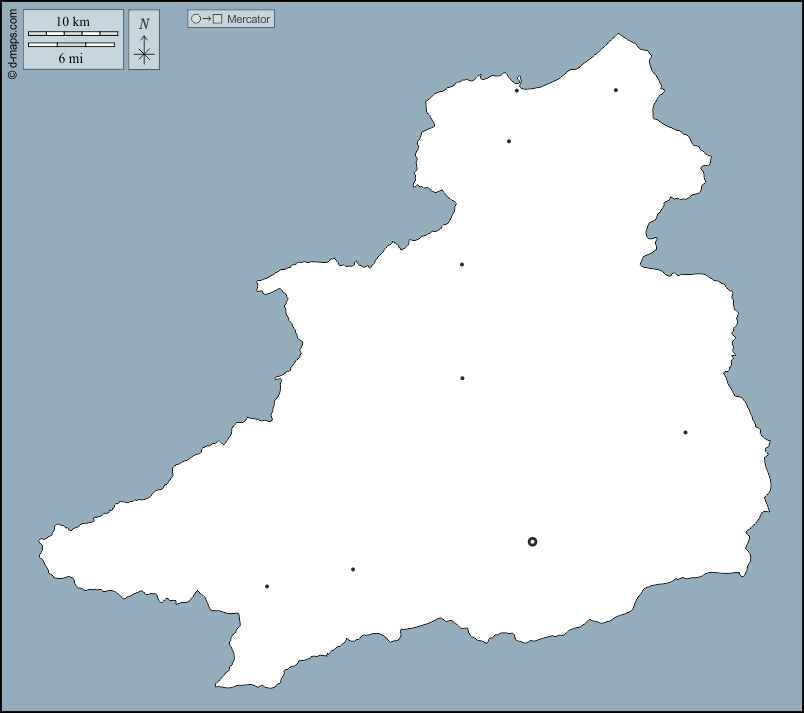Click the d-maps.com copyright link
Screen dimensions: 804x713
pos(10,44)
